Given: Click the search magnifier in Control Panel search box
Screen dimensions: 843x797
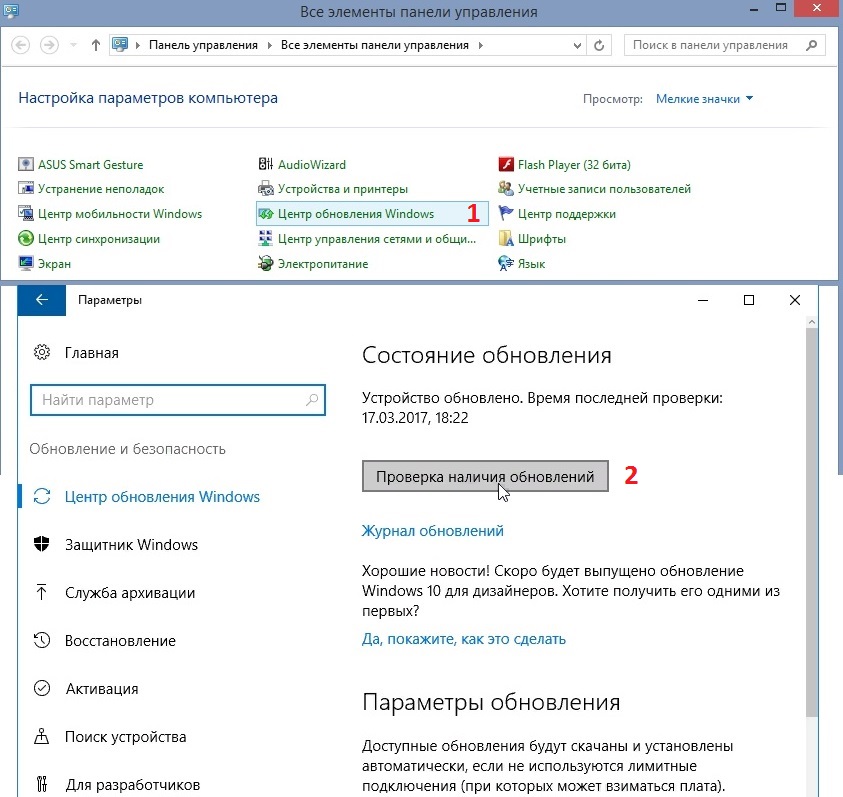Looking at the screenshot, I should point(811,45).
